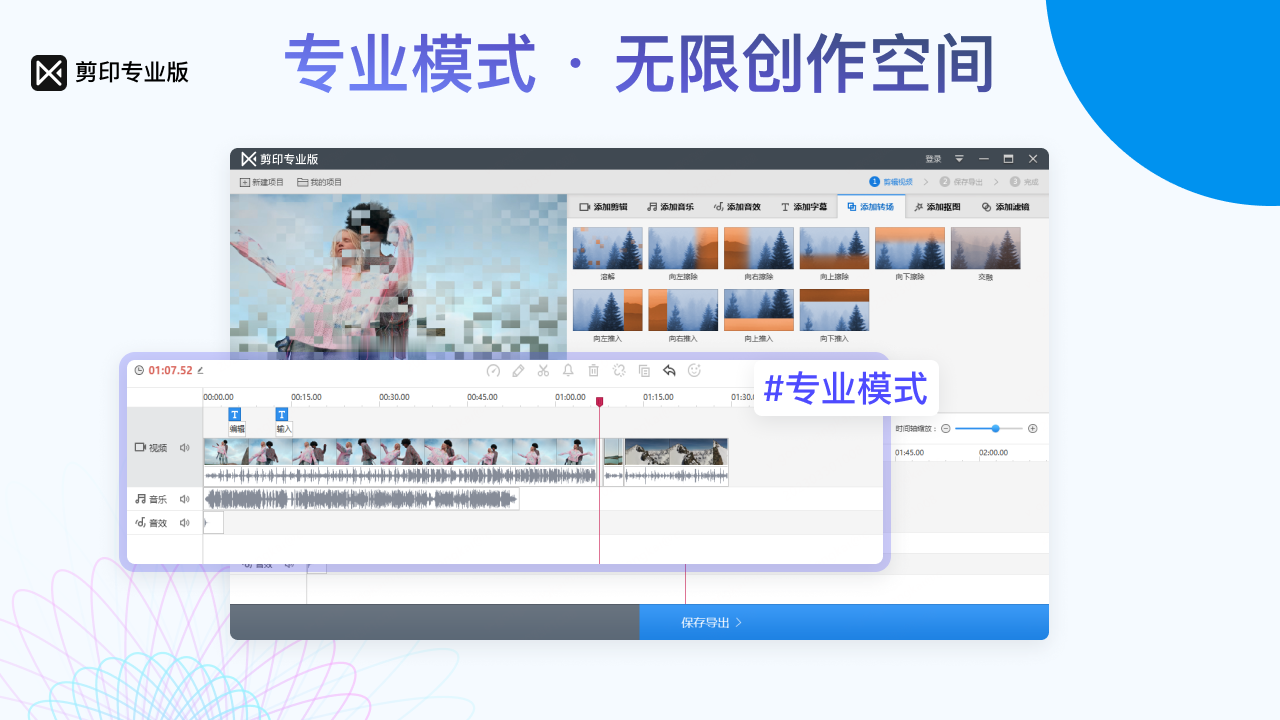1280x720 pixels.
Task: Click the plus button to expand timeline zoom
Action: pos(1032,428)
